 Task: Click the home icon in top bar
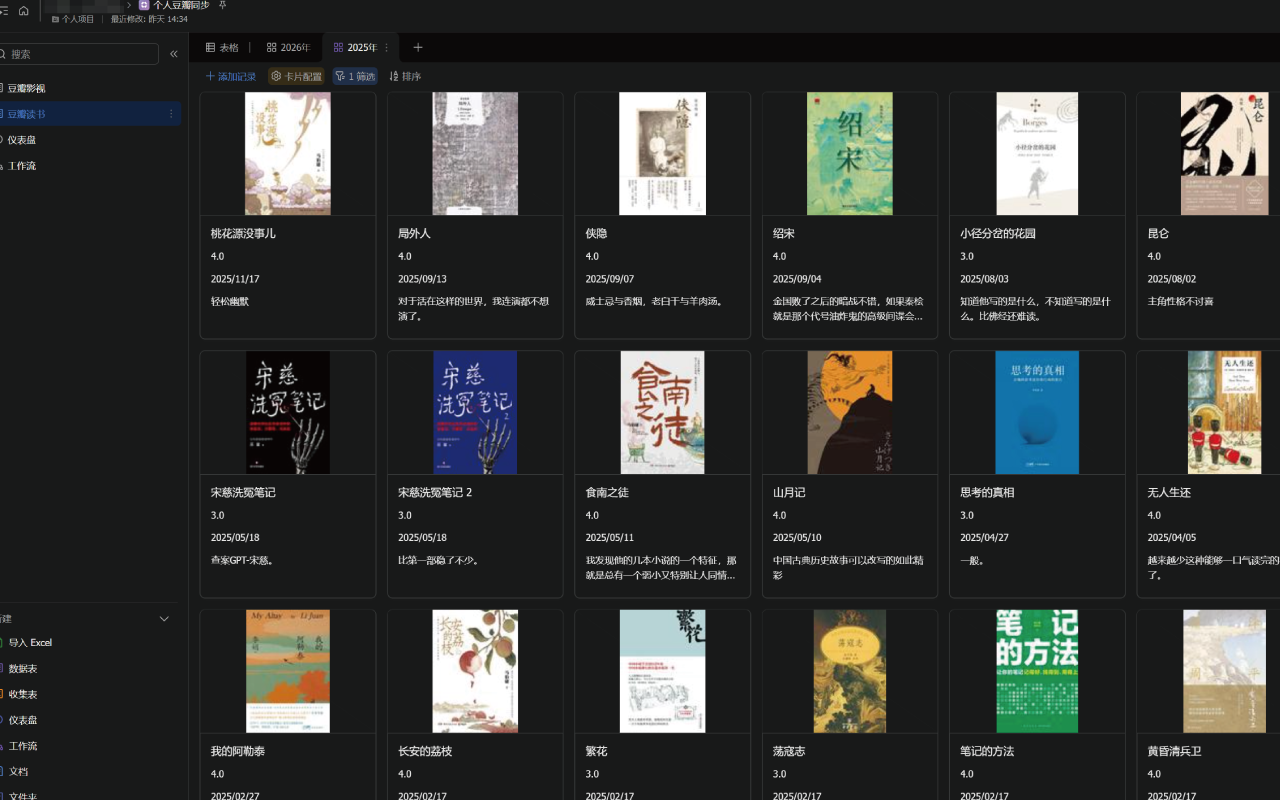(24, 11)
